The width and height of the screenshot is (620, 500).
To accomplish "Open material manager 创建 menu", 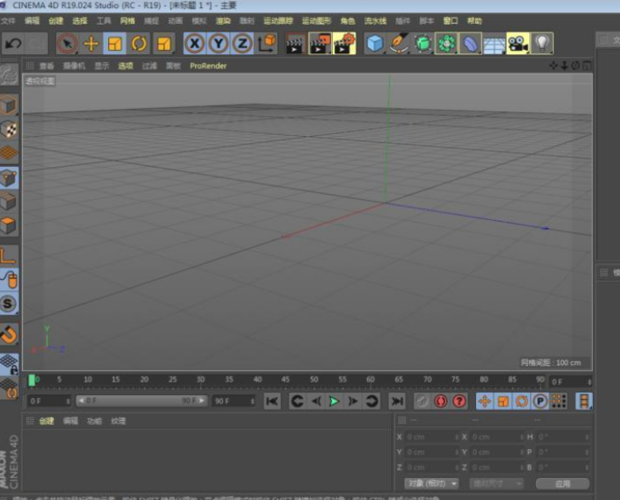I will [46, 421].
